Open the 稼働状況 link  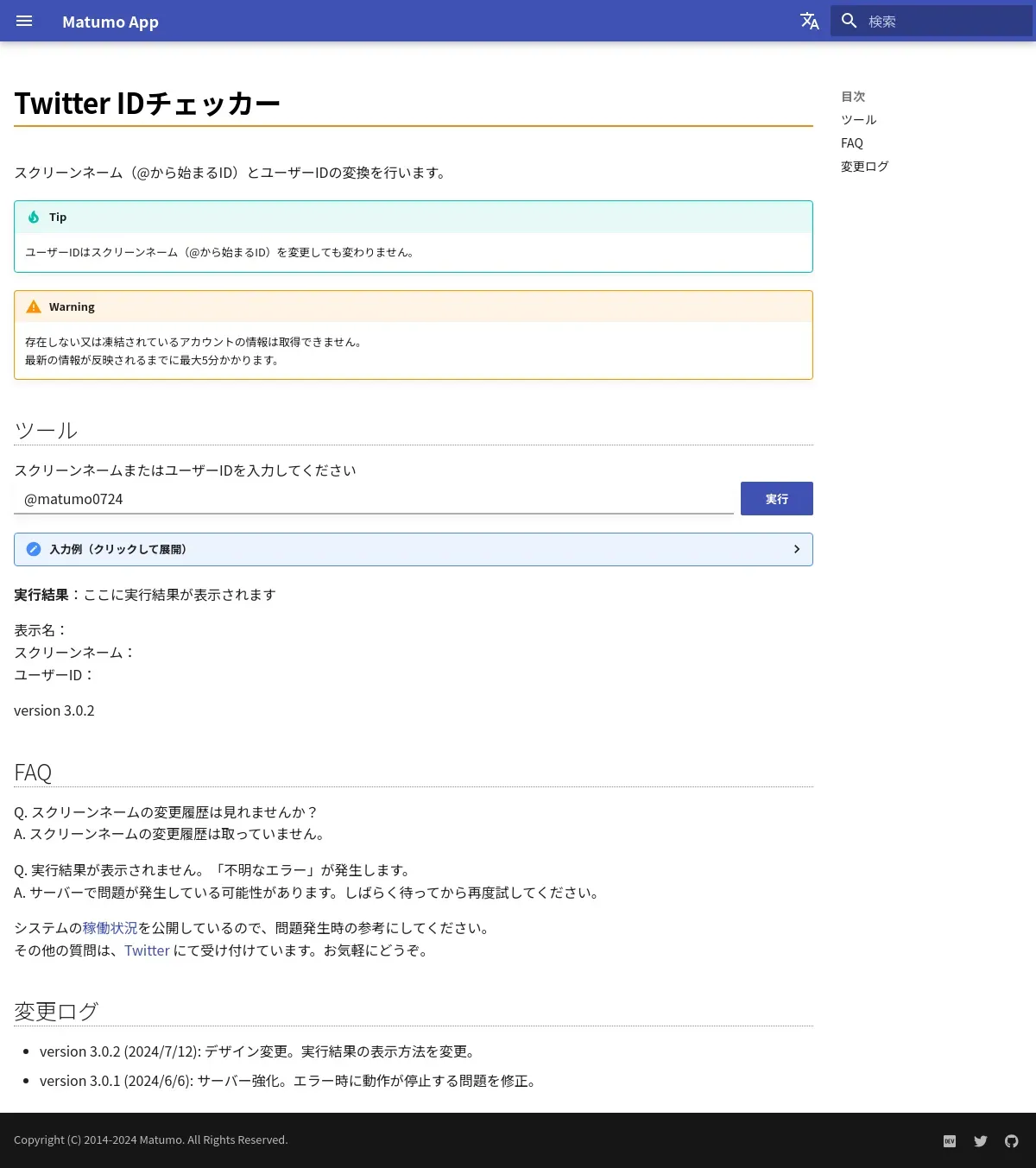tap(111, 928)
